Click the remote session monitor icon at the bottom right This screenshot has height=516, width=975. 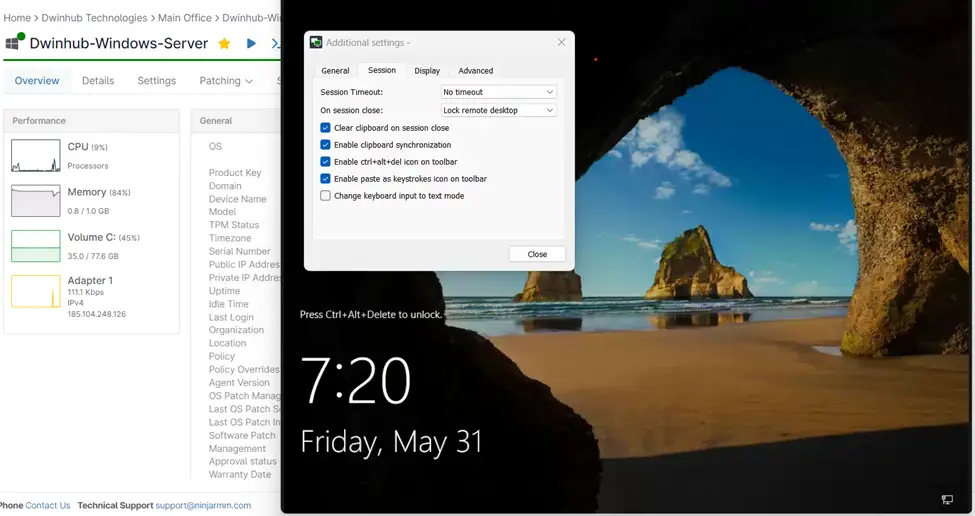coord(947,499)
